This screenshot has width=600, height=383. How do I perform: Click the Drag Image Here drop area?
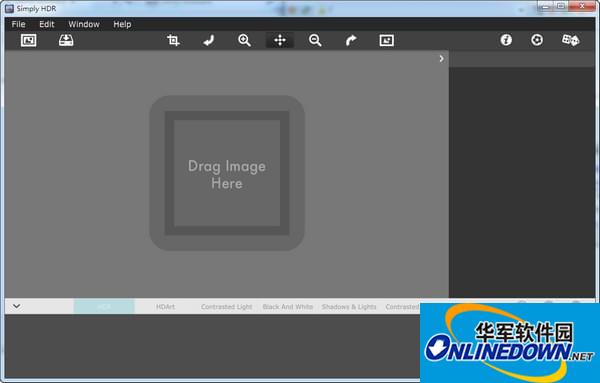pos(227,173)
